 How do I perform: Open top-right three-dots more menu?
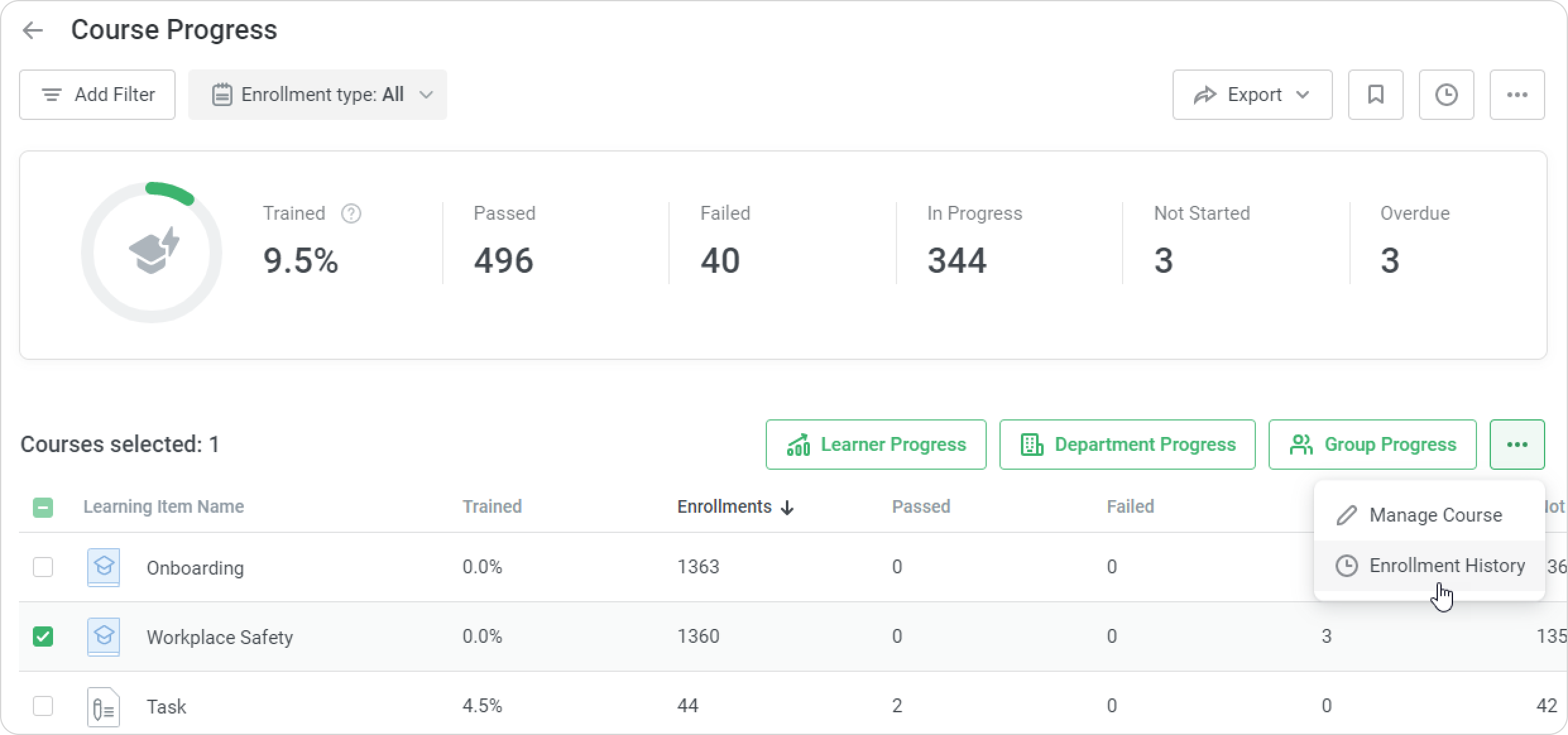pos(1517,95)
